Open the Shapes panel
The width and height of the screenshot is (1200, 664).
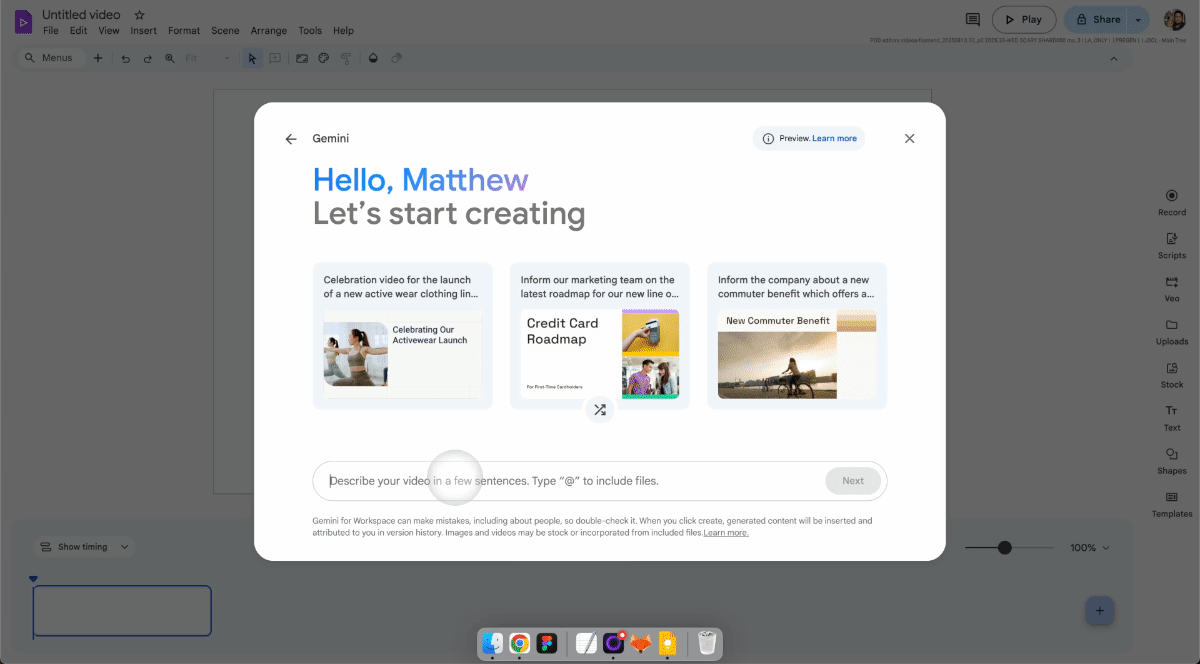(1172, 460)
